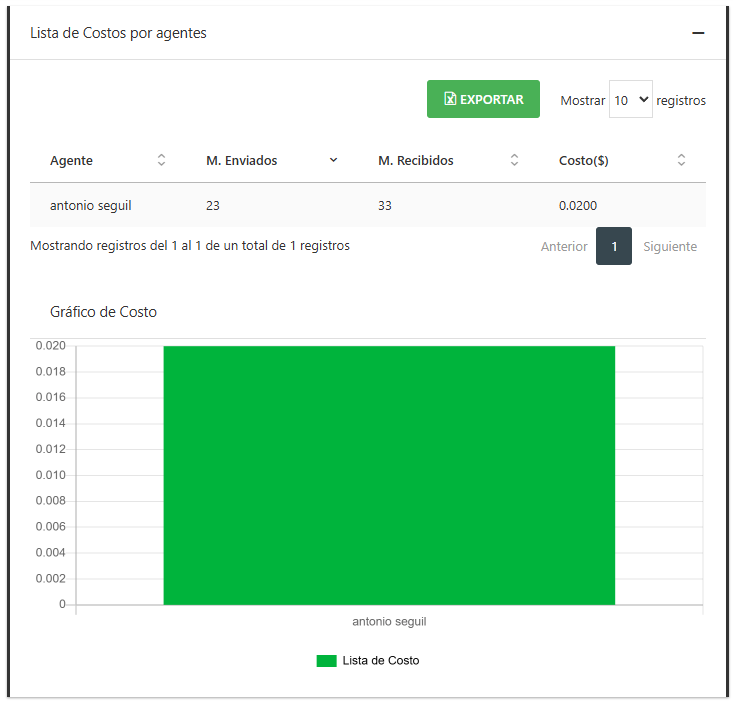Click the 0.010 y-axis label

click(50, 475)
